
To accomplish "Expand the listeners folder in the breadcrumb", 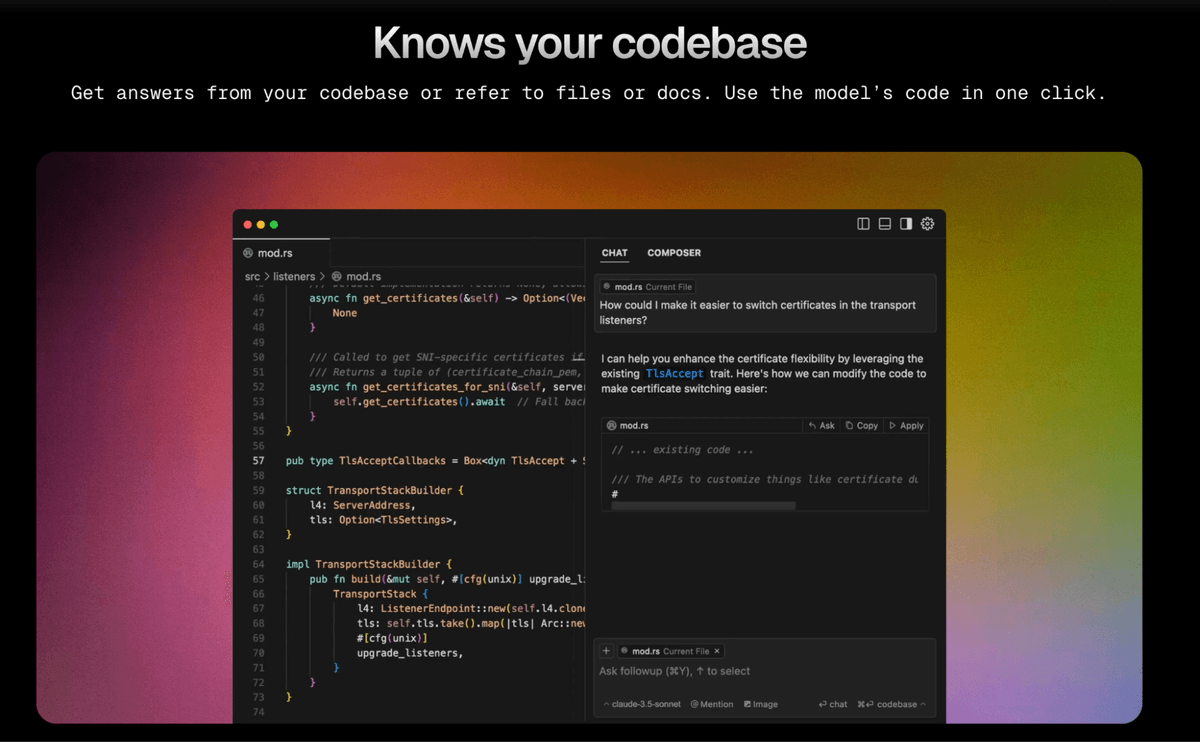I will [294, 276].
